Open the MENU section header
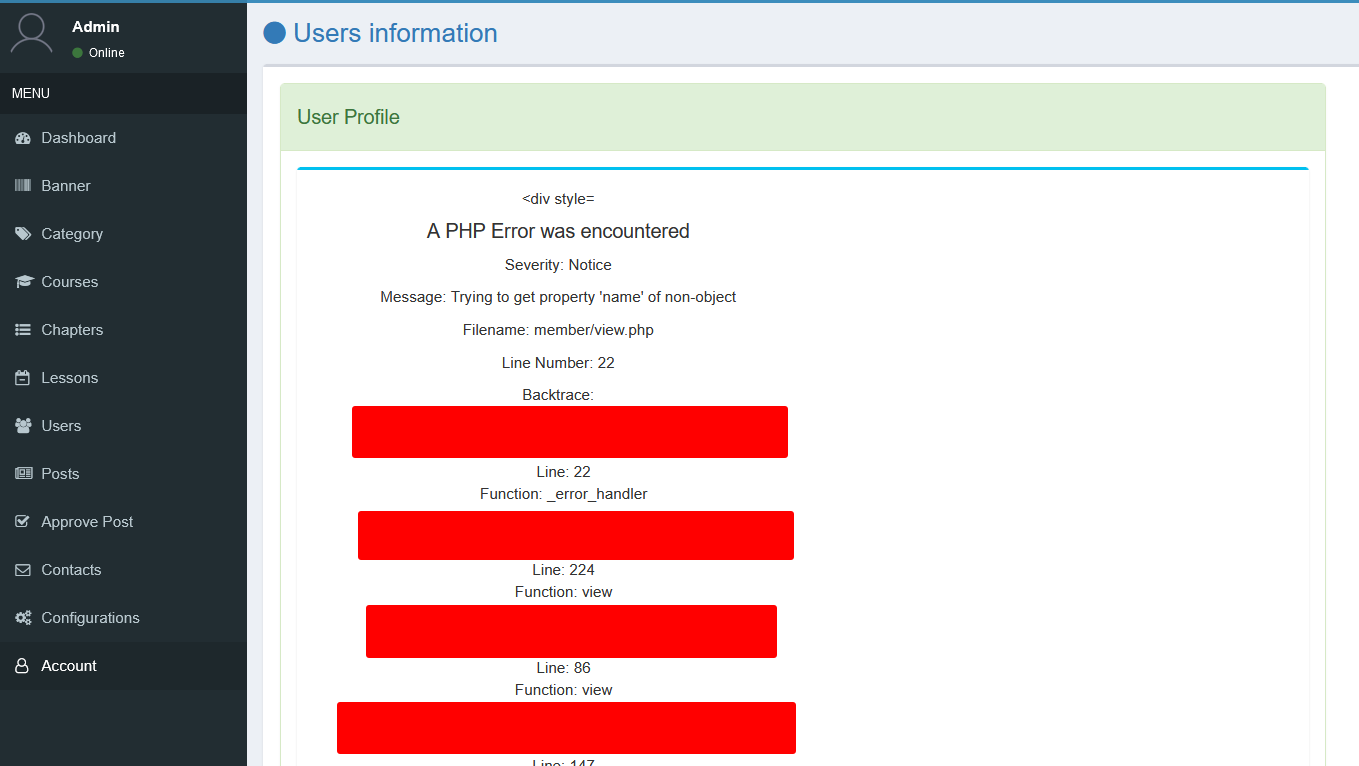1359x766 pixels. [x=30, y=92]
